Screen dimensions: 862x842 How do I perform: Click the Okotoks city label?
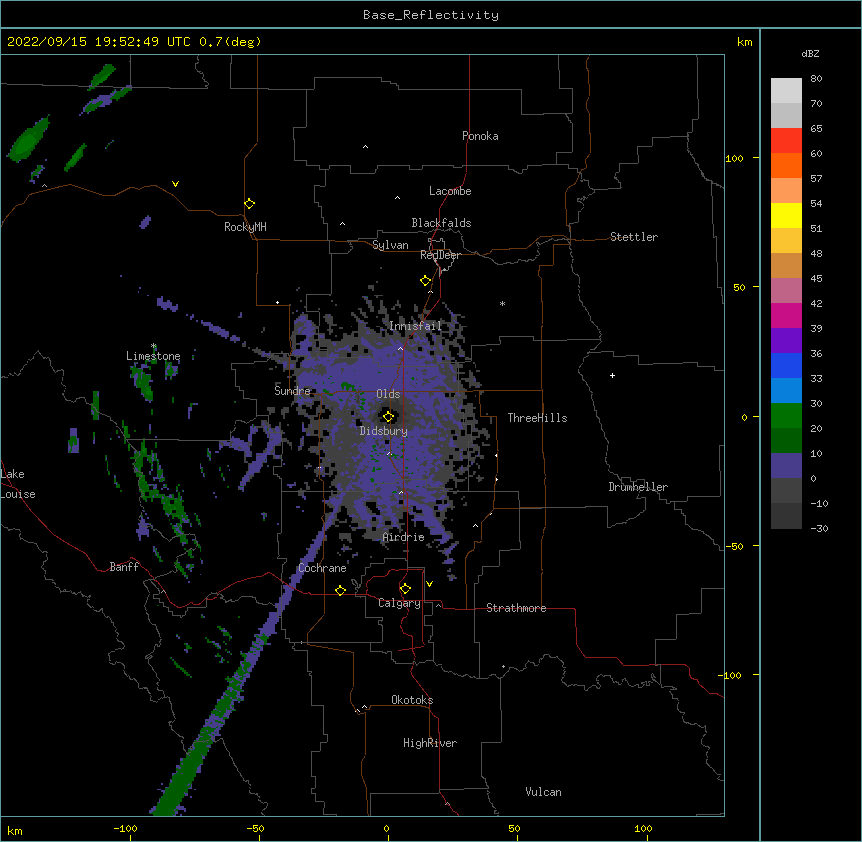(412, 700)
